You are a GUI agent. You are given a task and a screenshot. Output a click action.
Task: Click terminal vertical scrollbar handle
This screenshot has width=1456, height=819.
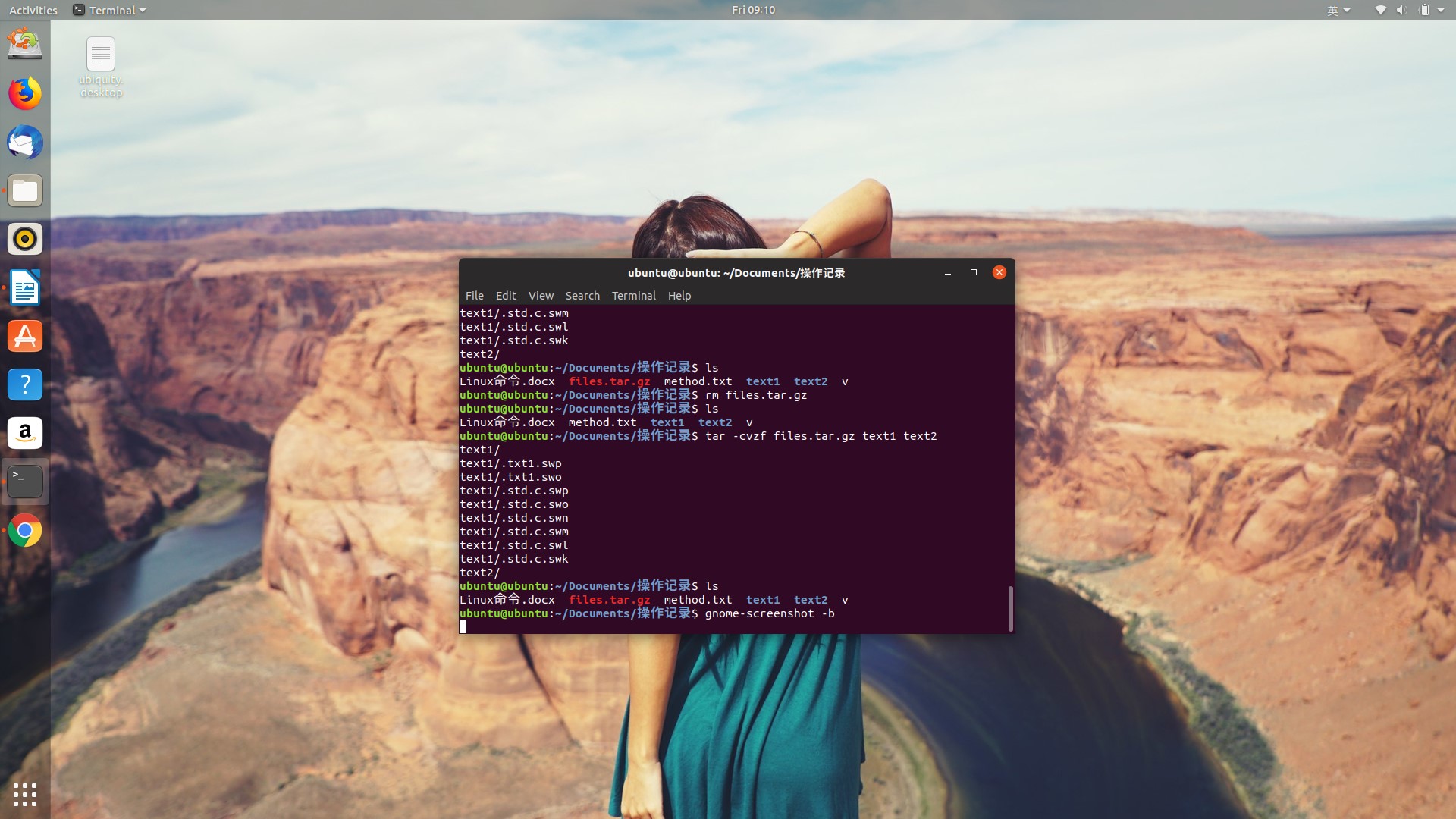(x=1010, y=608)
